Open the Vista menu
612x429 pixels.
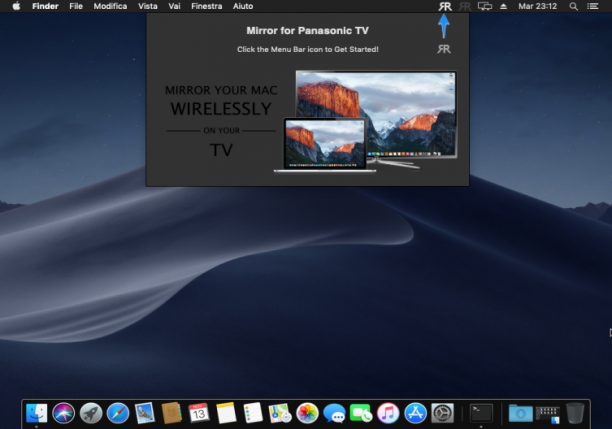point(148,6)
